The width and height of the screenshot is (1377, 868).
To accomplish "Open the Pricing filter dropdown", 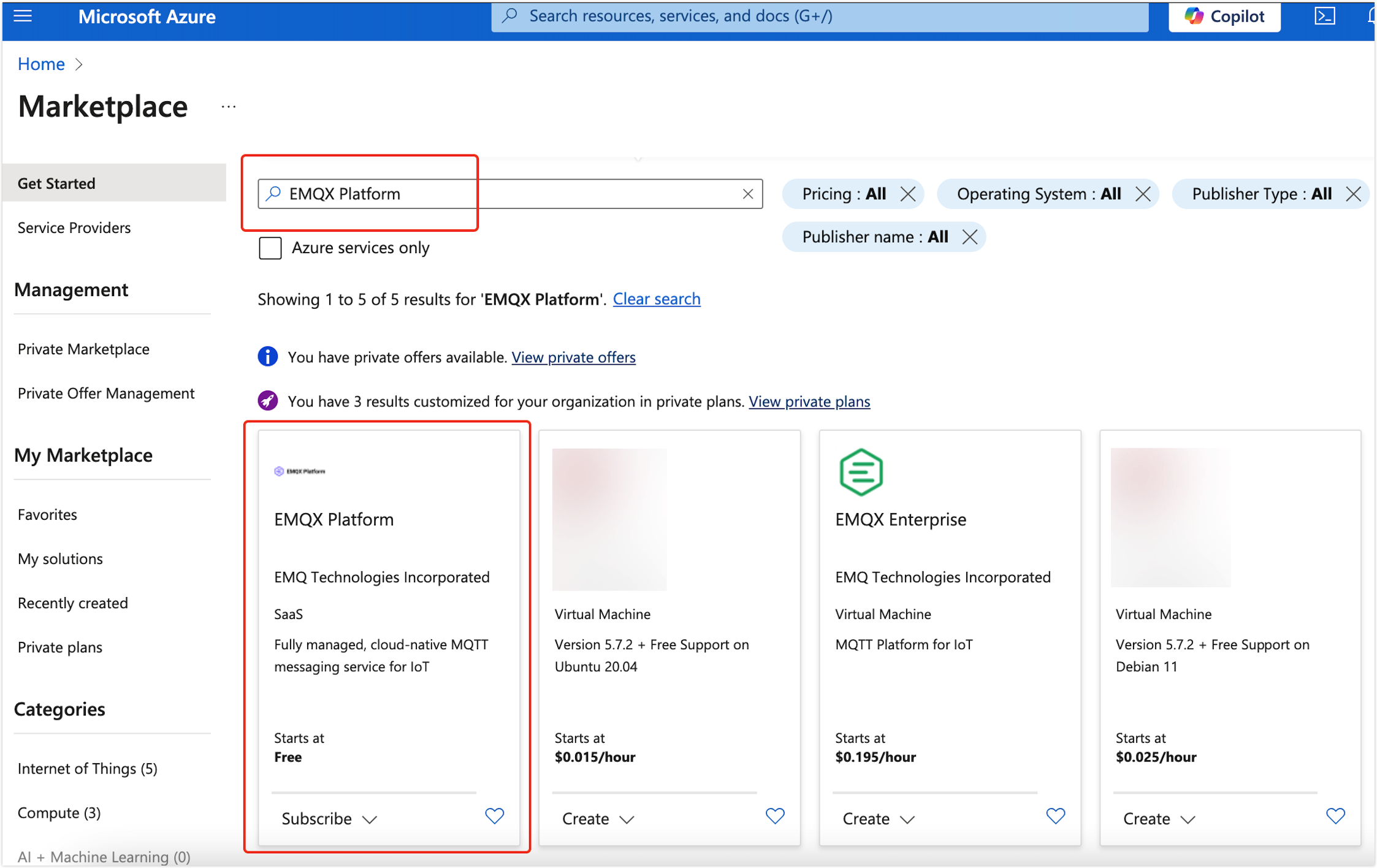I will pyautogui.click(x=844, y=194).
